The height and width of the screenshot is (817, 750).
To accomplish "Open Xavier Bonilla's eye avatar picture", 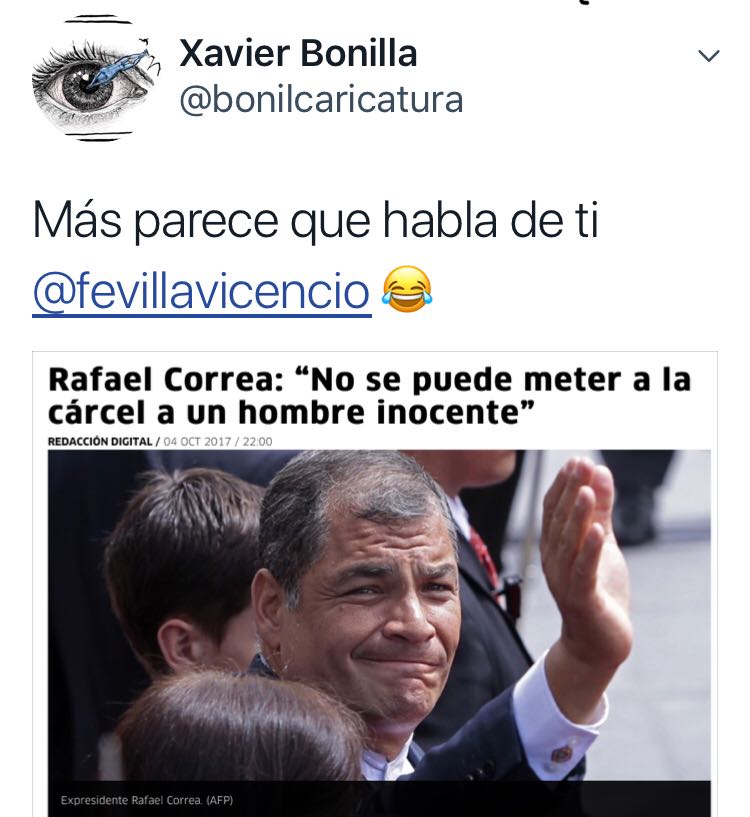I will (x=96, y=78).
